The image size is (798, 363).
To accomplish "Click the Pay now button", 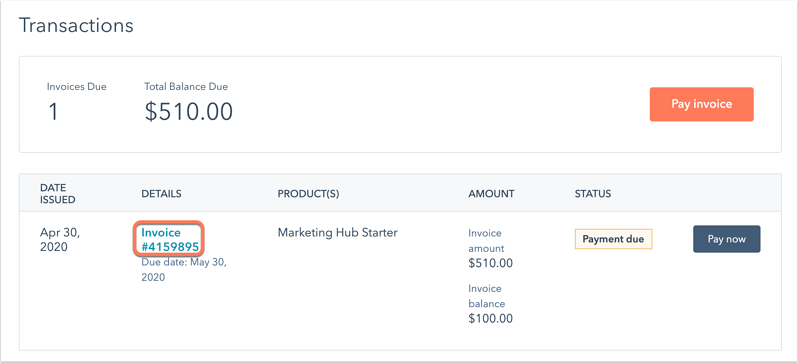I will click(x=726, y=239).
